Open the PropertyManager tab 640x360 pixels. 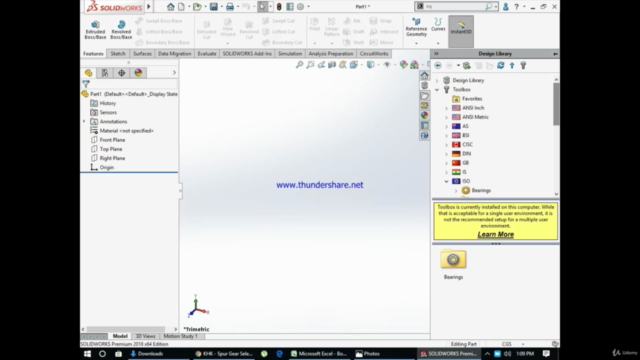(x=105, y=73)
